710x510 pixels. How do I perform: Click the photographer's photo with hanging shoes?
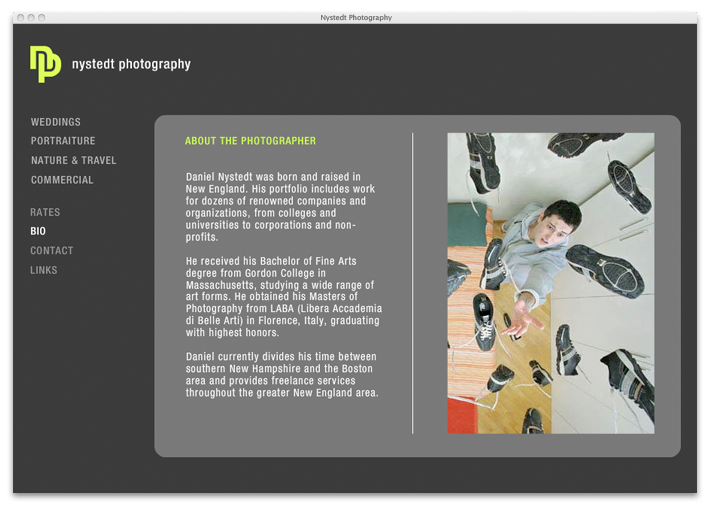[550, 283]
